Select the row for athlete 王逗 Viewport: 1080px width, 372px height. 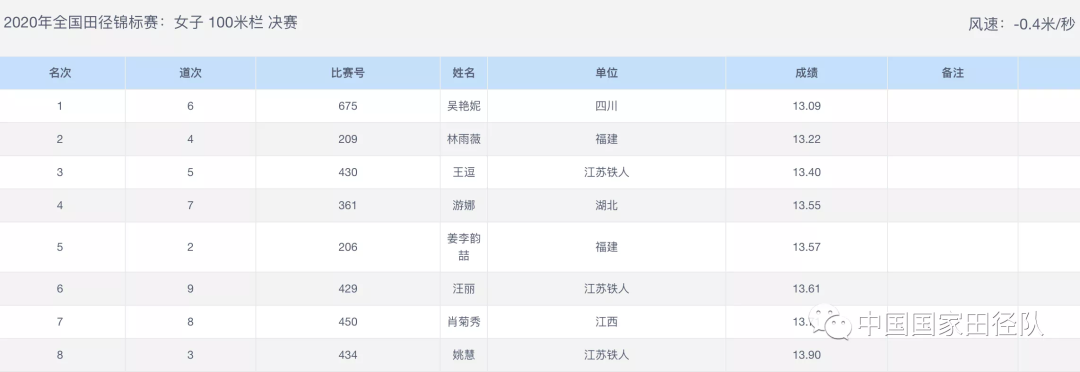click(540, 172)
